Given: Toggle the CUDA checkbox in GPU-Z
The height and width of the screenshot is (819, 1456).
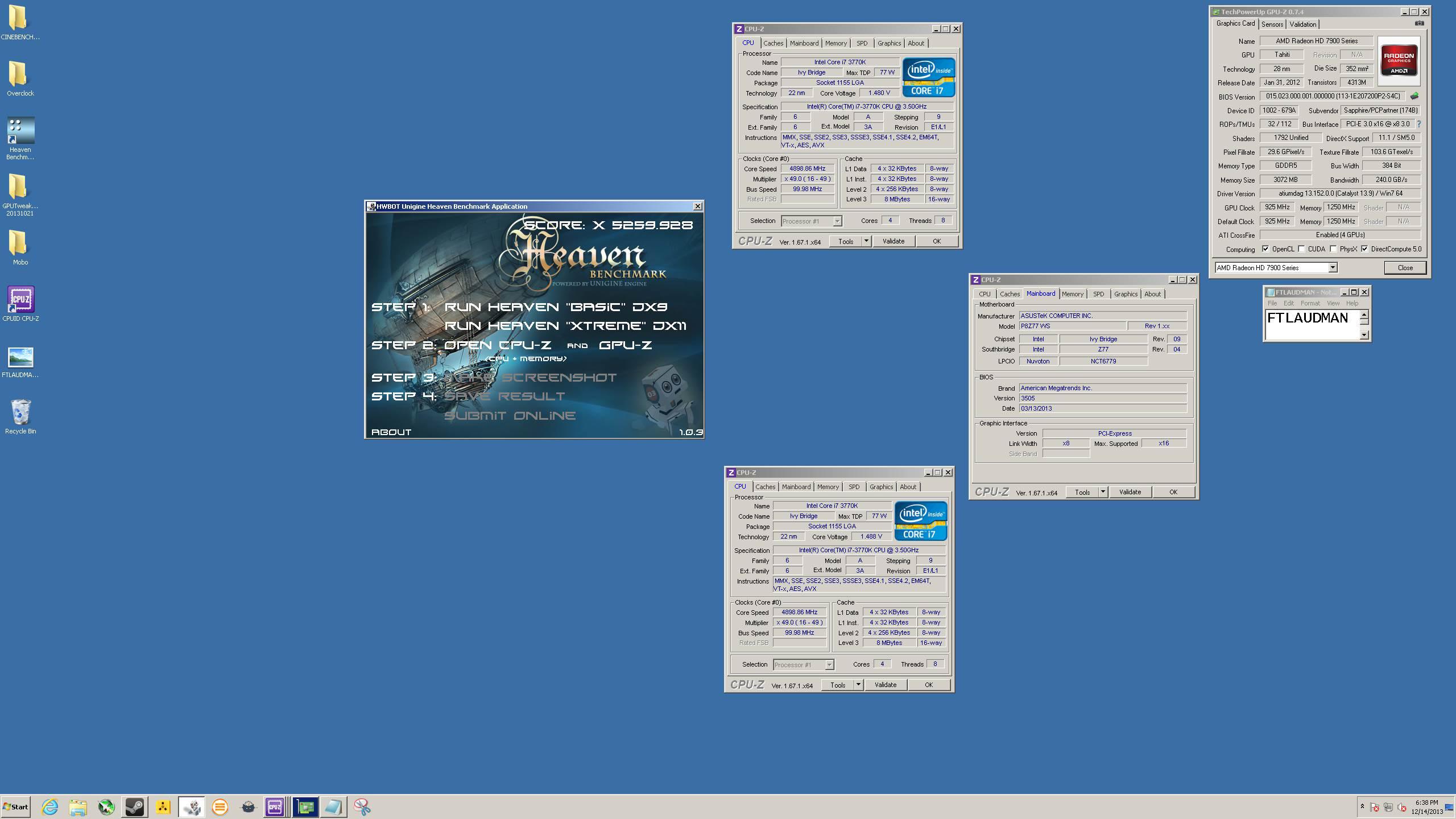Looking at the screenshot, I should coord(1301,249).
